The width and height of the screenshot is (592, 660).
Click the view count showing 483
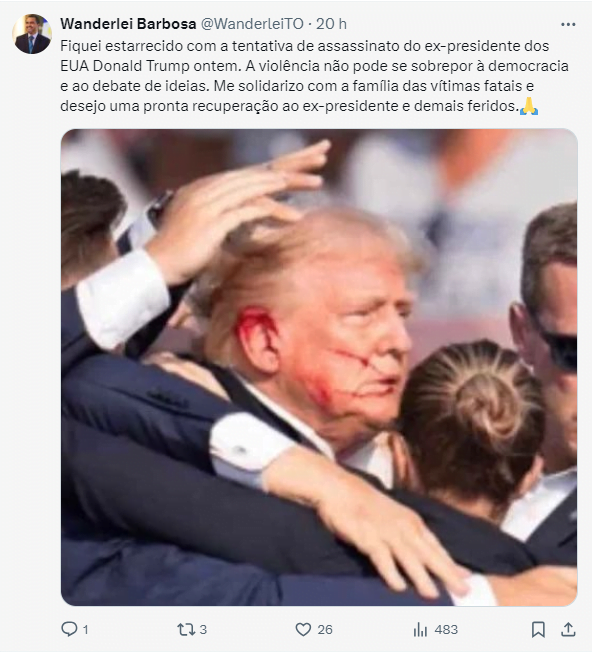click(x=446, y=630)
